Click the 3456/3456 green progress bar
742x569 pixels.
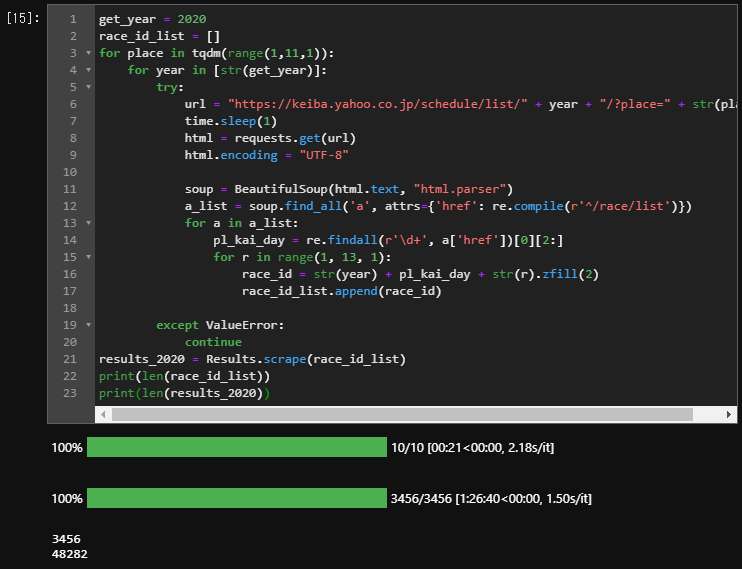[x=237, y=498]
